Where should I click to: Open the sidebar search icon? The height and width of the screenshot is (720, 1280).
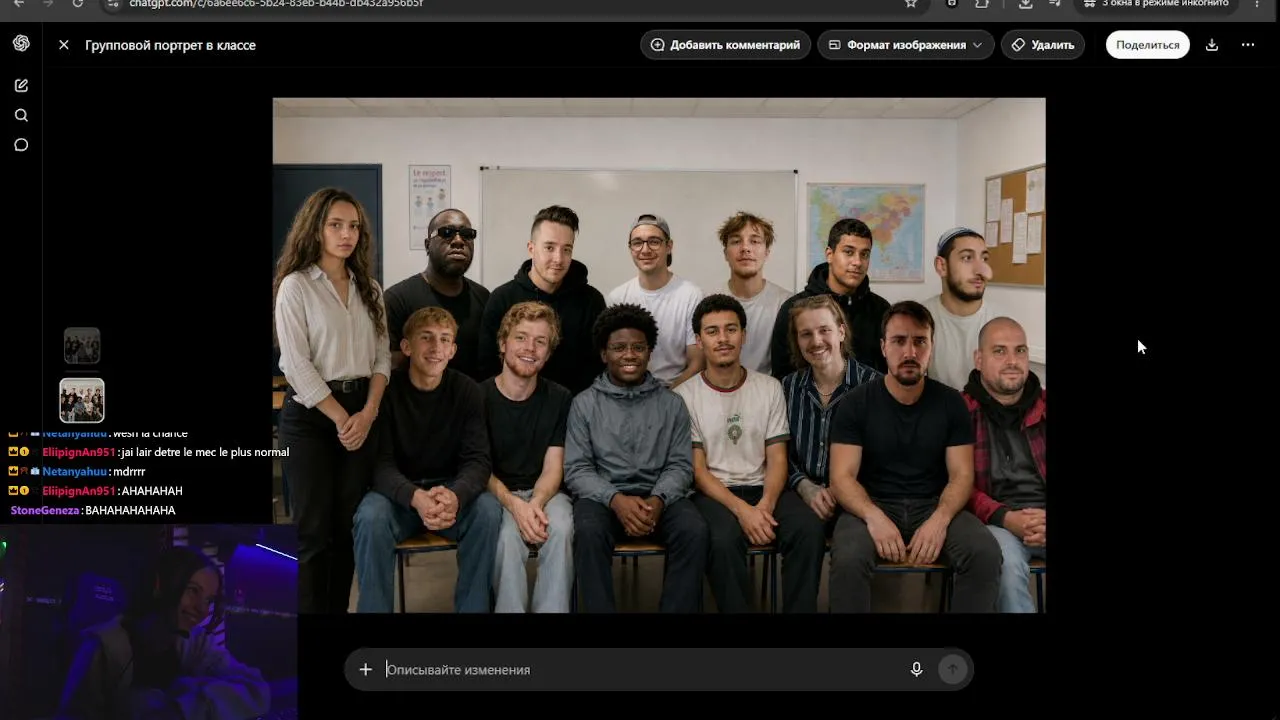pyautogui.click(x=21, y=115)
